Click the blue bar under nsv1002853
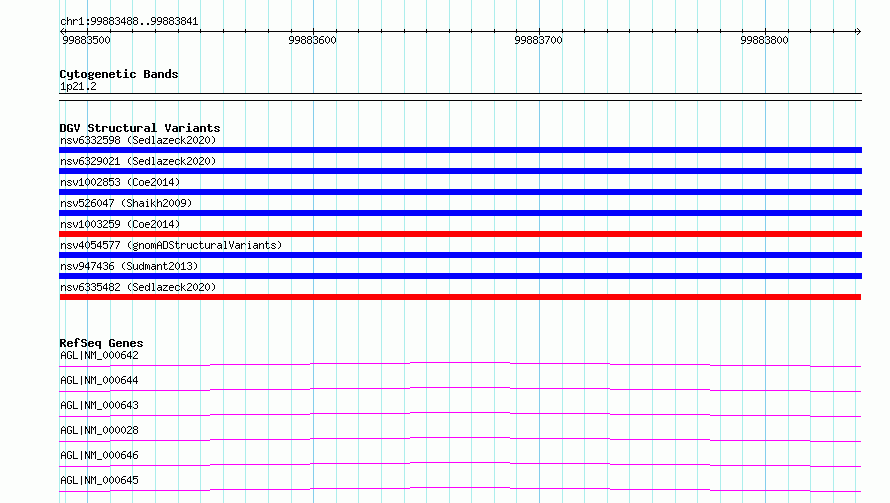 click(460, 192)
